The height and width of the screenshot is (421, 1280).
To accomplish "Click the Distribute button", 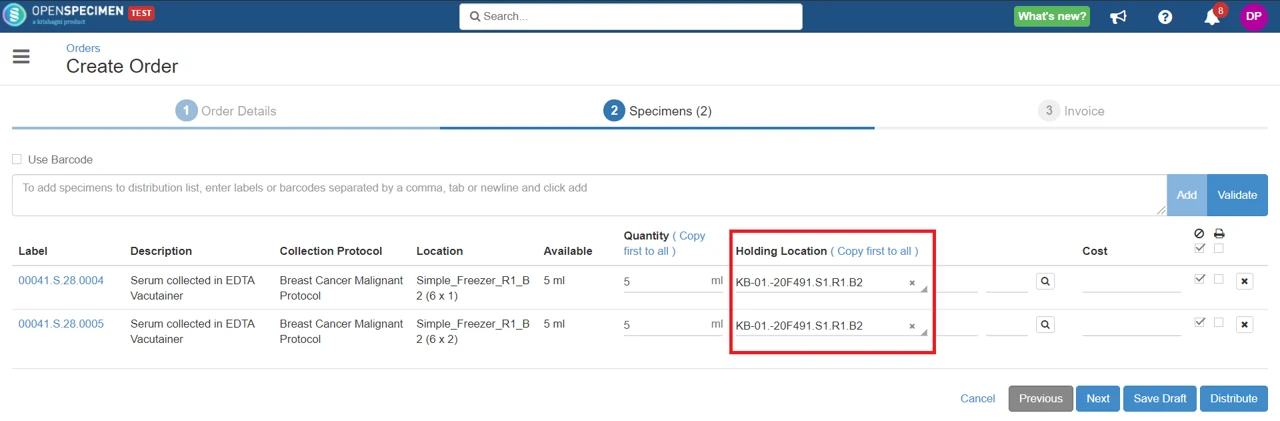I will click(x=1233, y=398).
